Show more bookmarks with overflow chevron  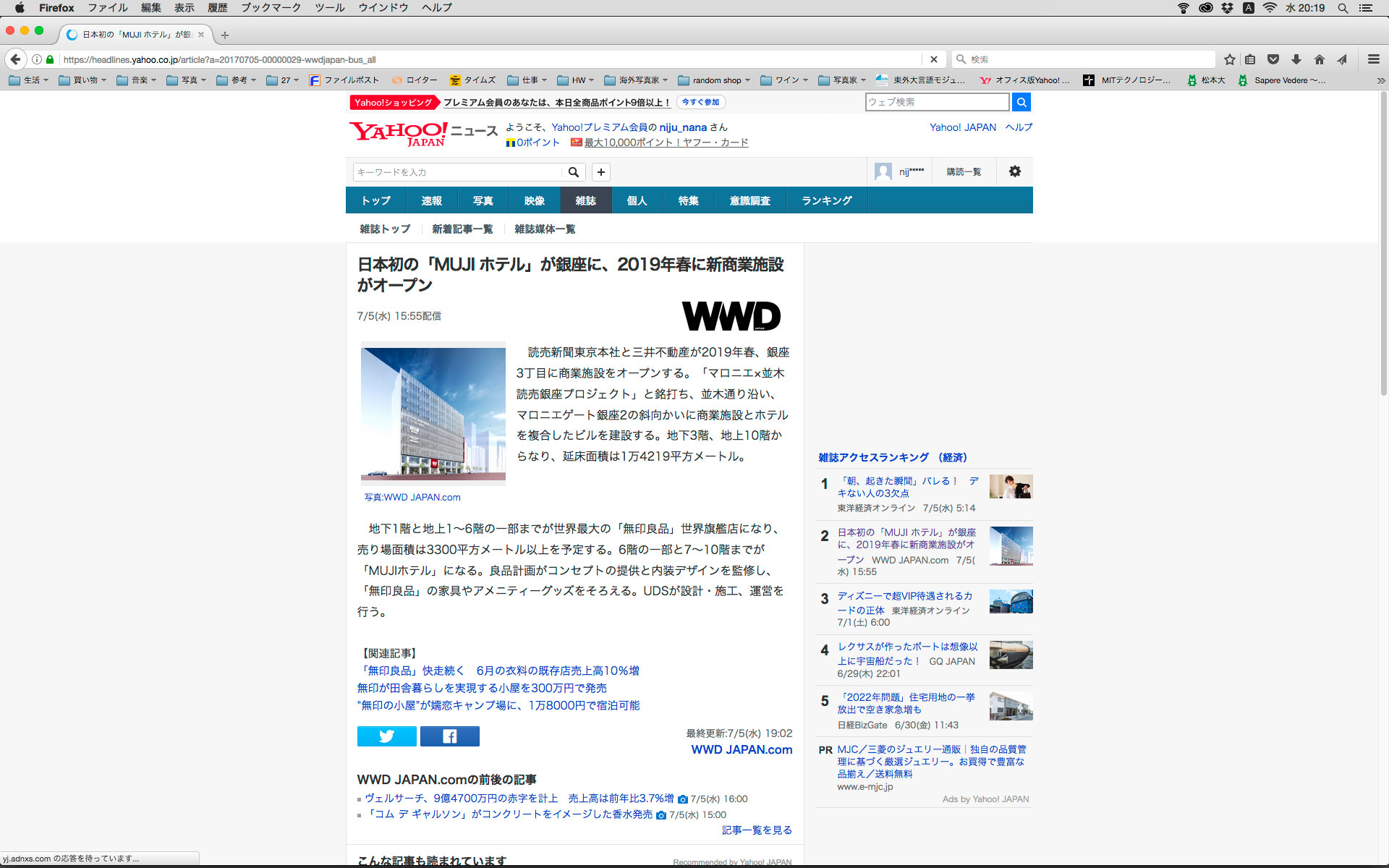click(x=1380, y=80)
